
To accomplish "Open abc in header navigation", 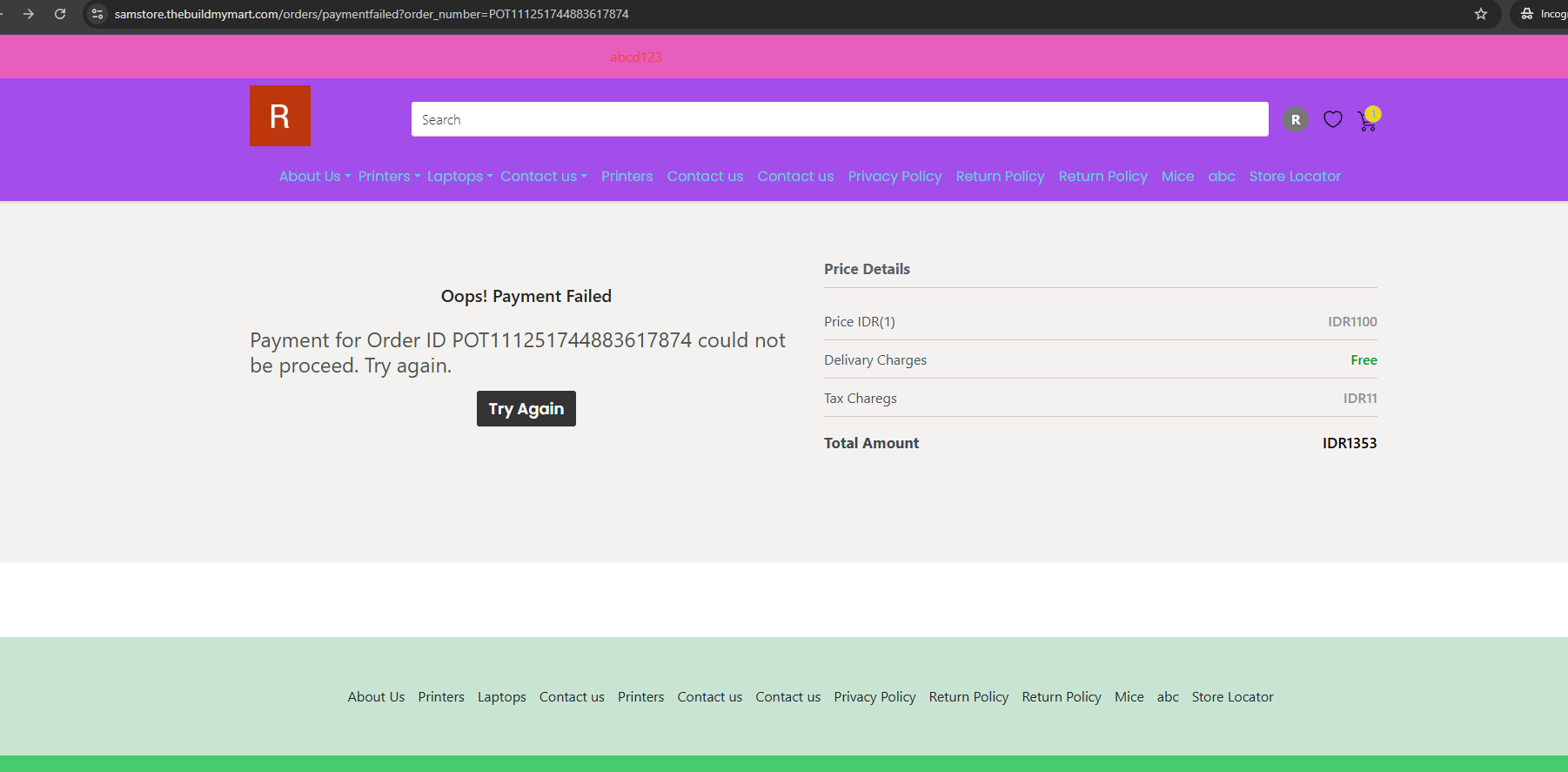I will tap(1222, 176).
